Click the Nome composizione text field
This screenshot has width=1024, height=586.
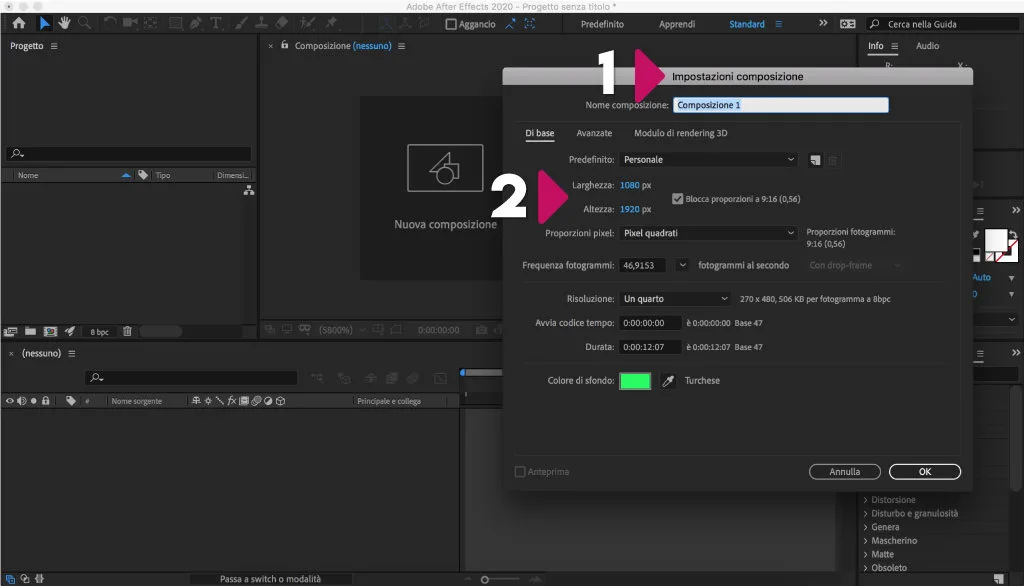coord(781,104)
